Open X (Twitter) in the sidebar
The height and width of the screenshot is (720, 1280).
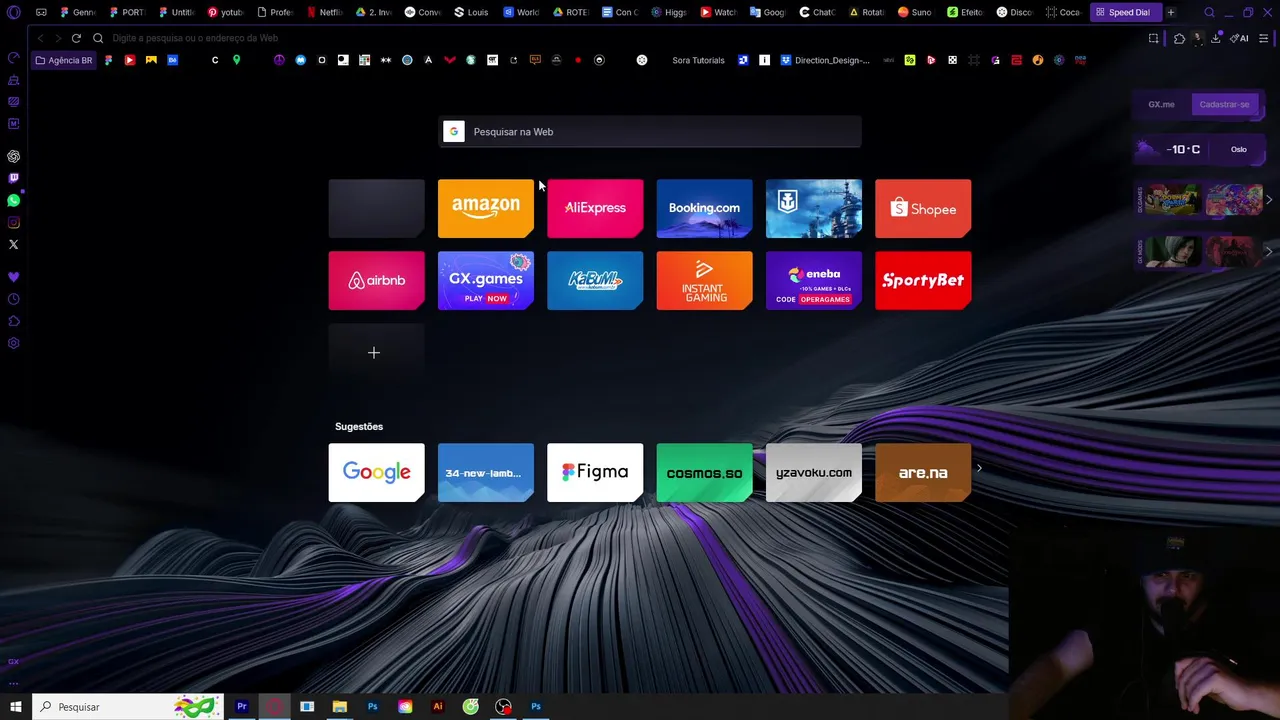[x=14, y=244]
